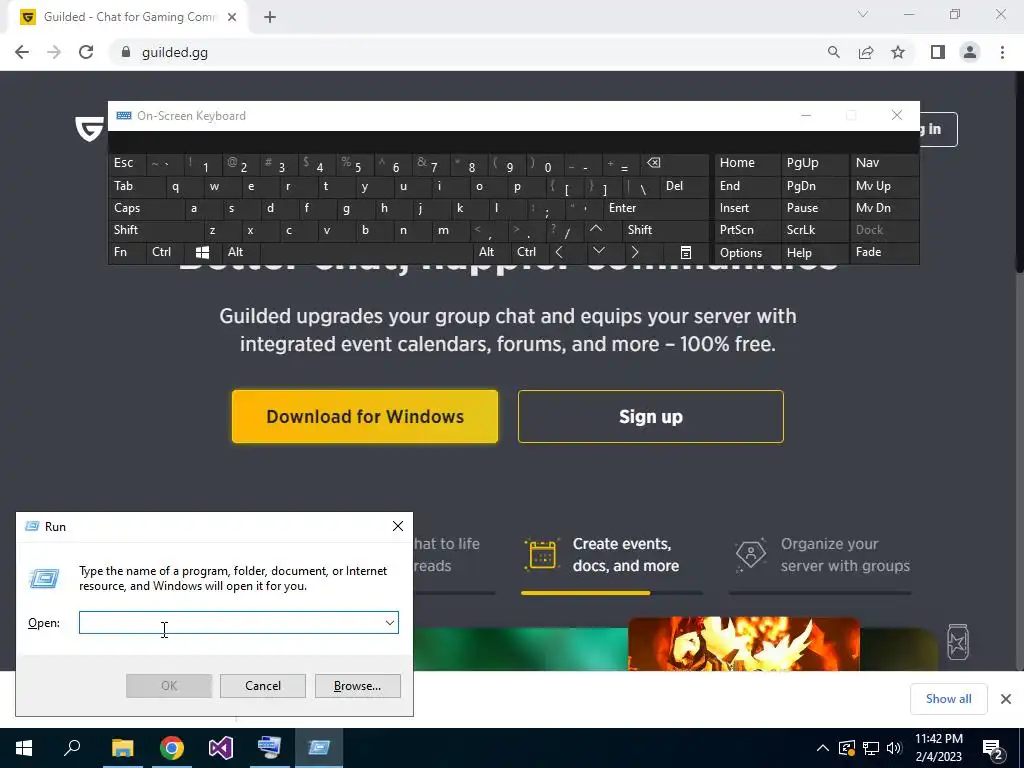Open the Windows Start menu
This screenshot has width=1024, height=768.
[24, 748]
